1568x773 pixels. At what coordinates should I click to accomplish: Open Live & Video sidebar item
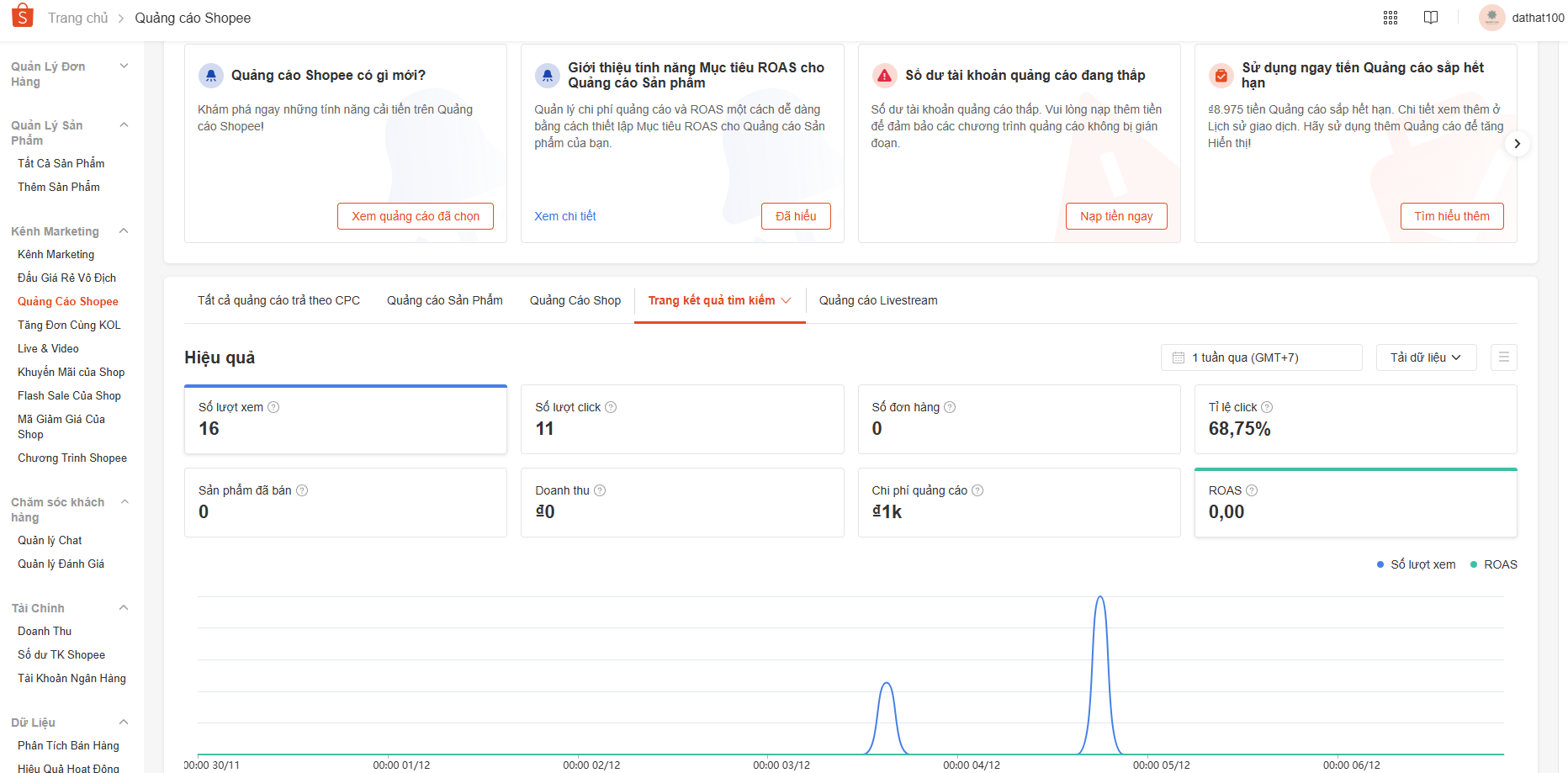tap(48, 348)
